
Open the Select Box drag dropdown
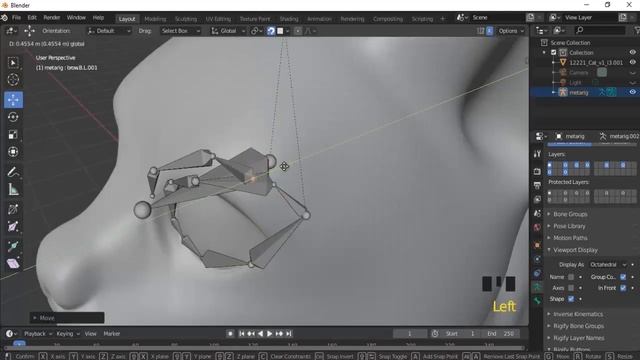pos(180,31)
